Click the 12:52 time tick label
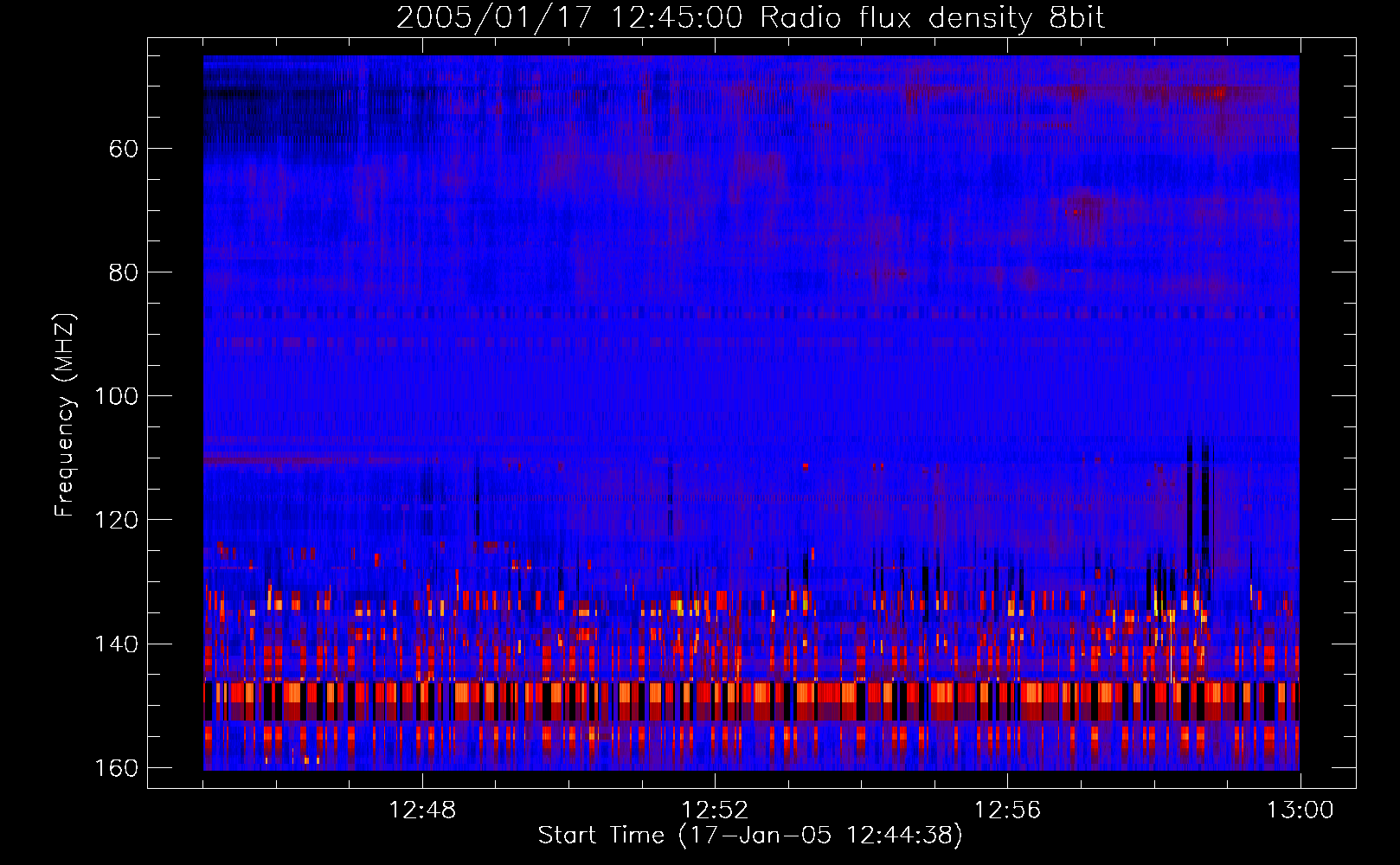Screen dimensions: 1400x865 (x=715, y=811)
